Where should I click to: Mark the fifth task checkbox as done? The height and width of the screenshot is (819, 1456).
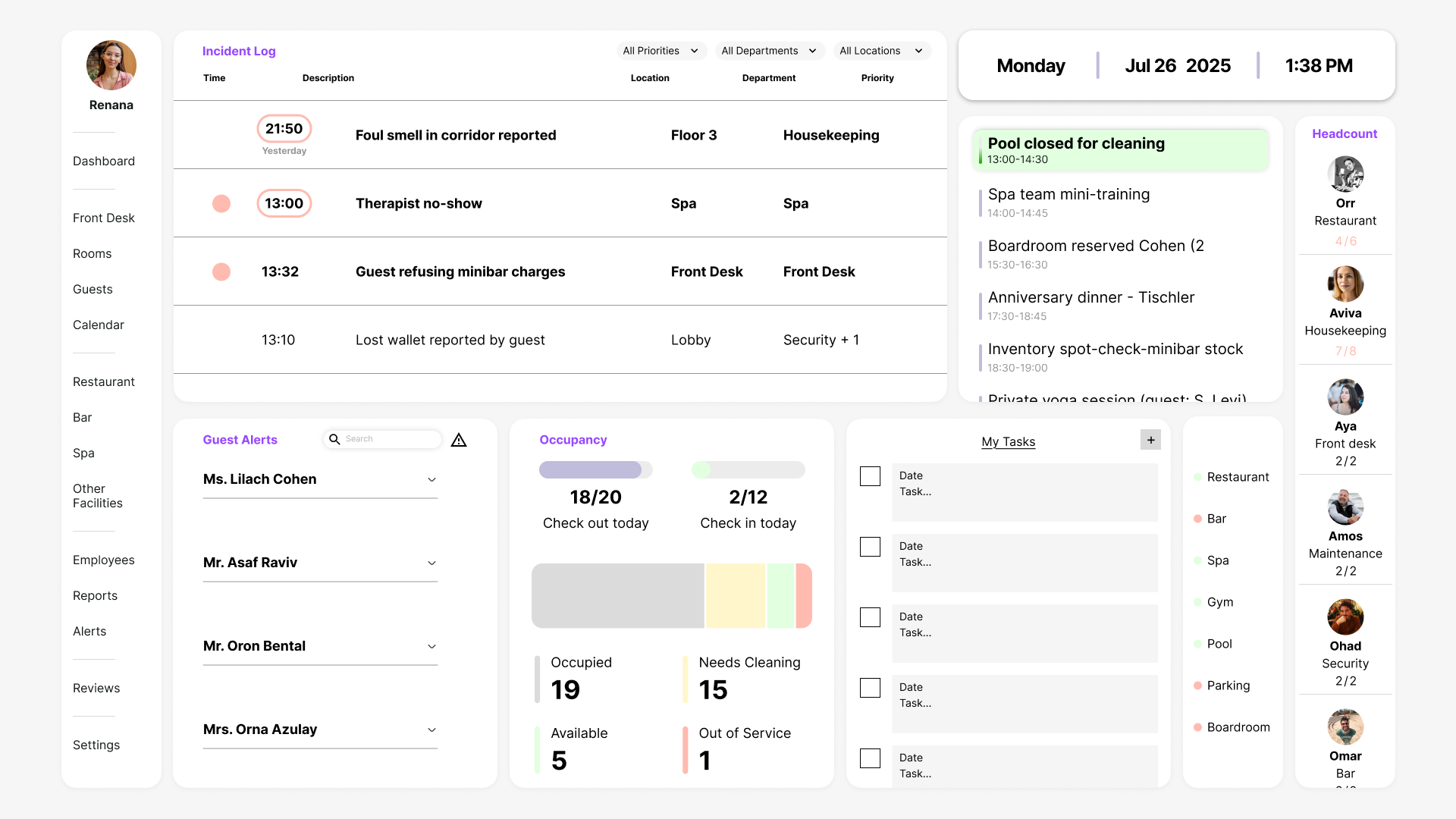pyautogui.click(x=870, y=758)
